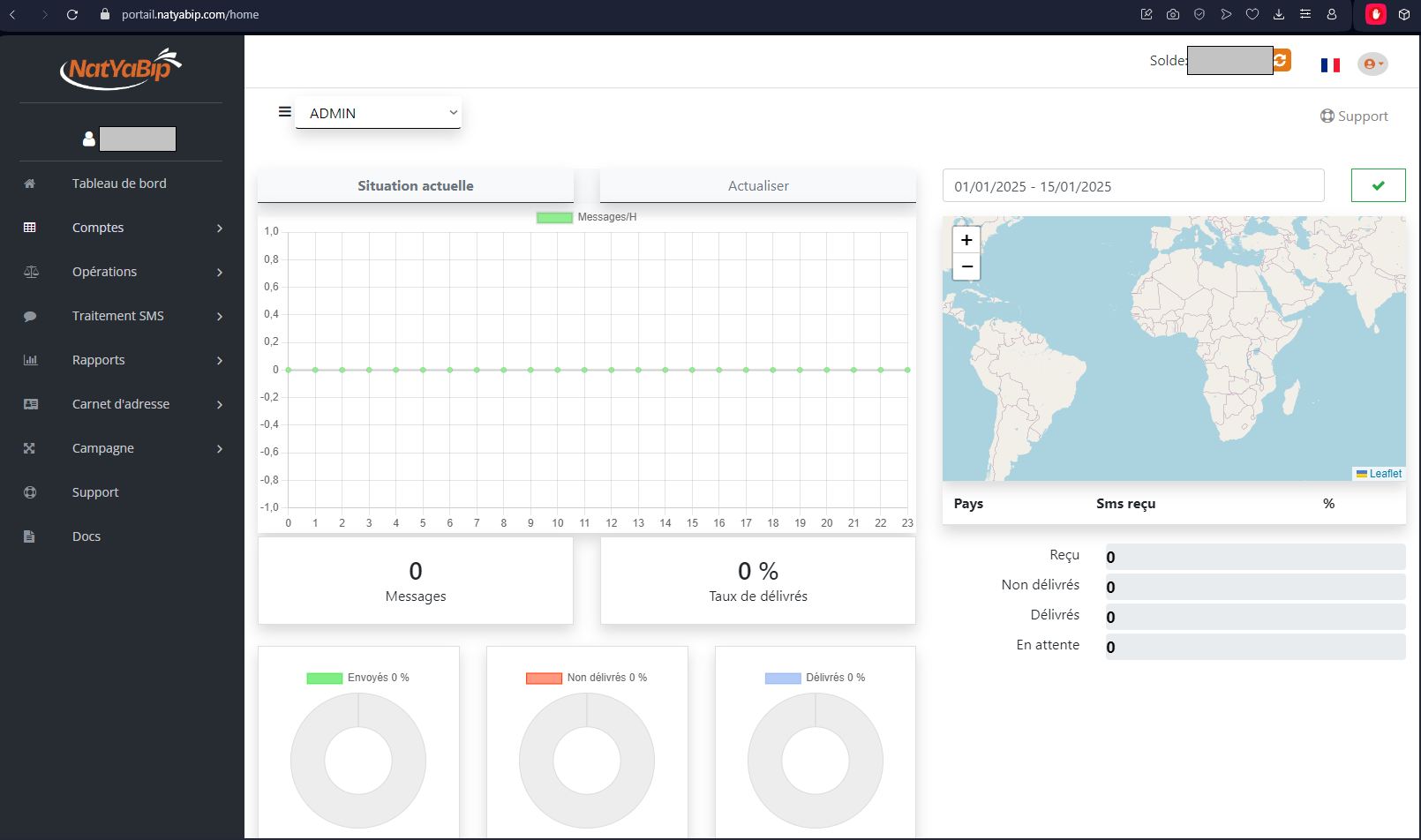The width and height of the screenshot is (1421, 840).
Task: Toggle the Messages/H green legend swatch
Action: click(554, 217)
